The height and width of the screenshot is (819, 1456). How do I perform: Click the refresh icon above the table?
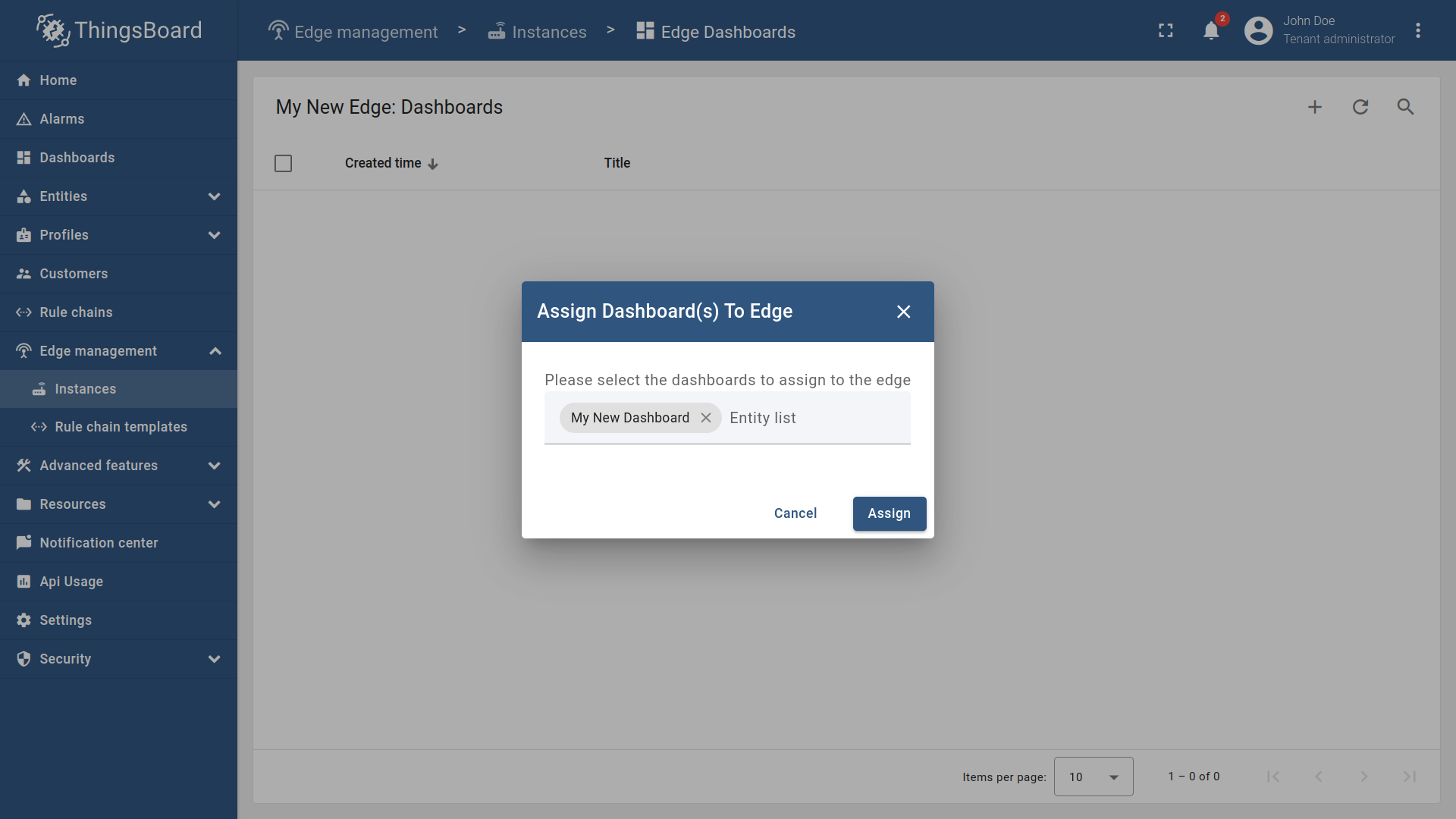(1360, 107)
